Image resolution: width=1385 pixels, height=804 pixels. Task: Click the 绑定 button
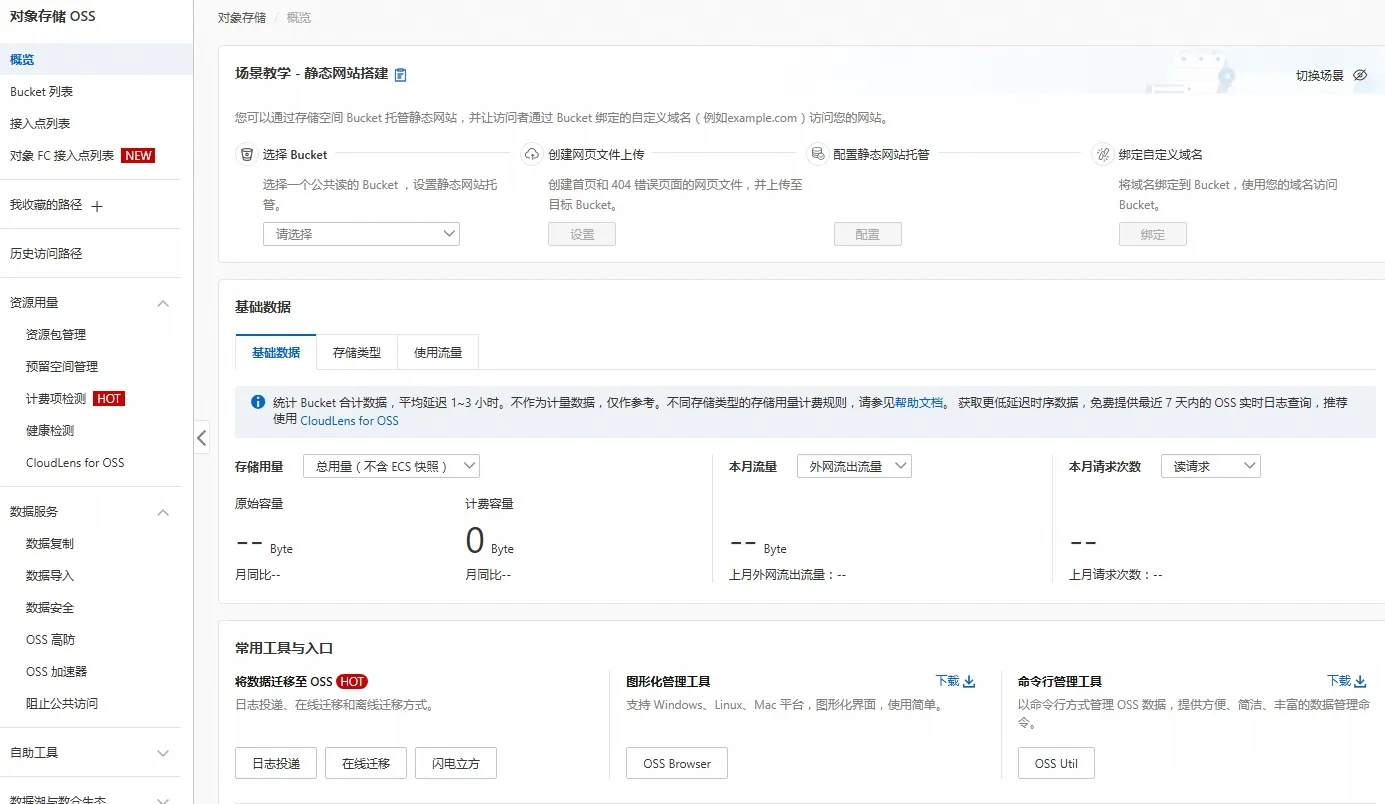1153,234
